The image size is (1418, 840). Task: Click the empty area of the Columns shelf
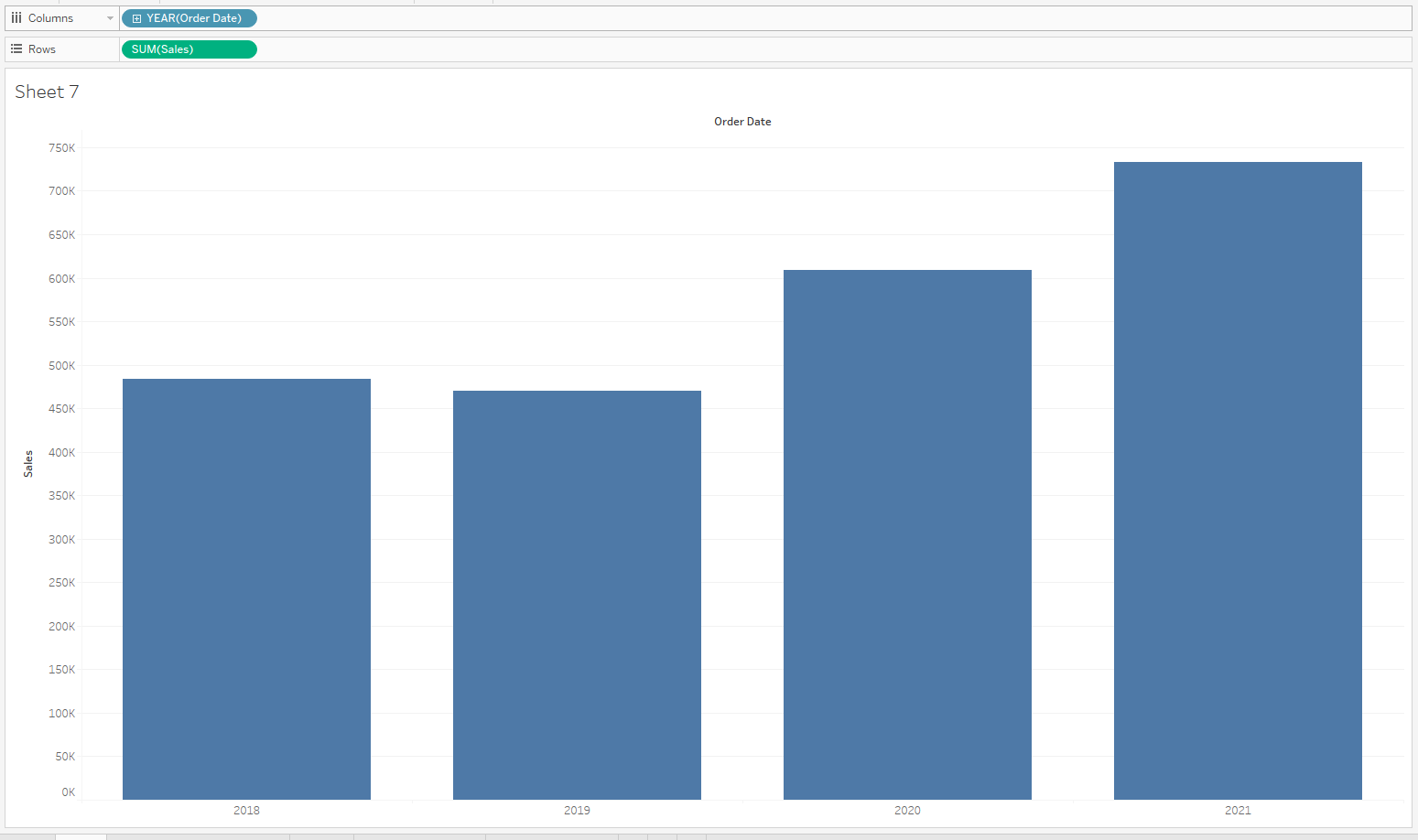click(x=641, y=17)
